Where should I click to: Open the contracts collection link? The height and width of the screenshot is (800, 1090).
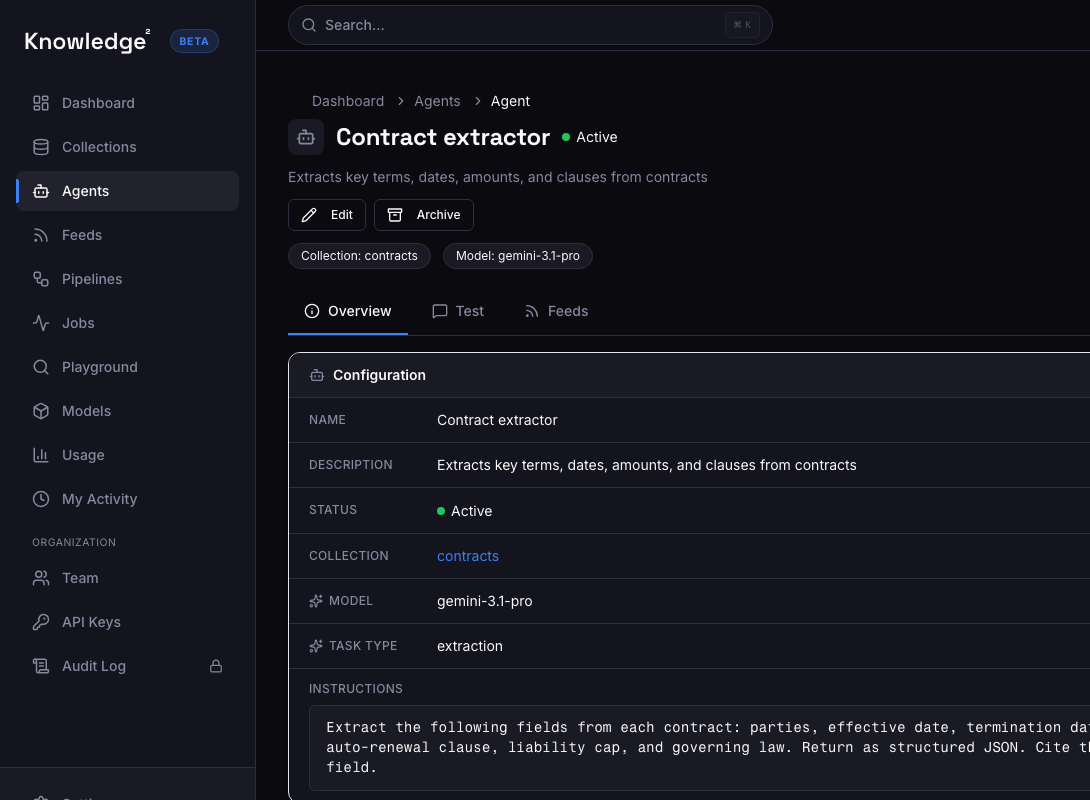tap(467, 556)
